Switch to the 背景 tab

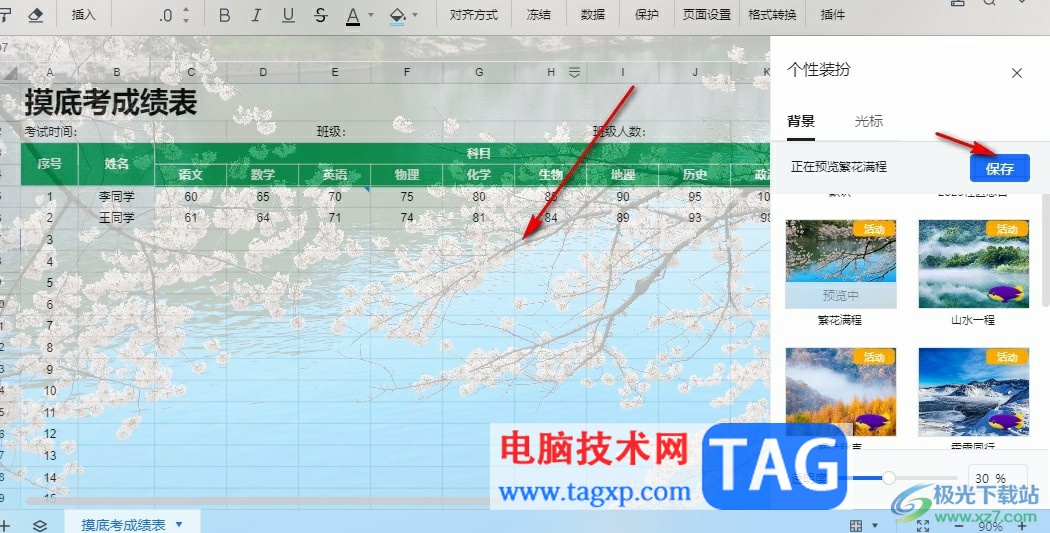click(x=801, y=121)
